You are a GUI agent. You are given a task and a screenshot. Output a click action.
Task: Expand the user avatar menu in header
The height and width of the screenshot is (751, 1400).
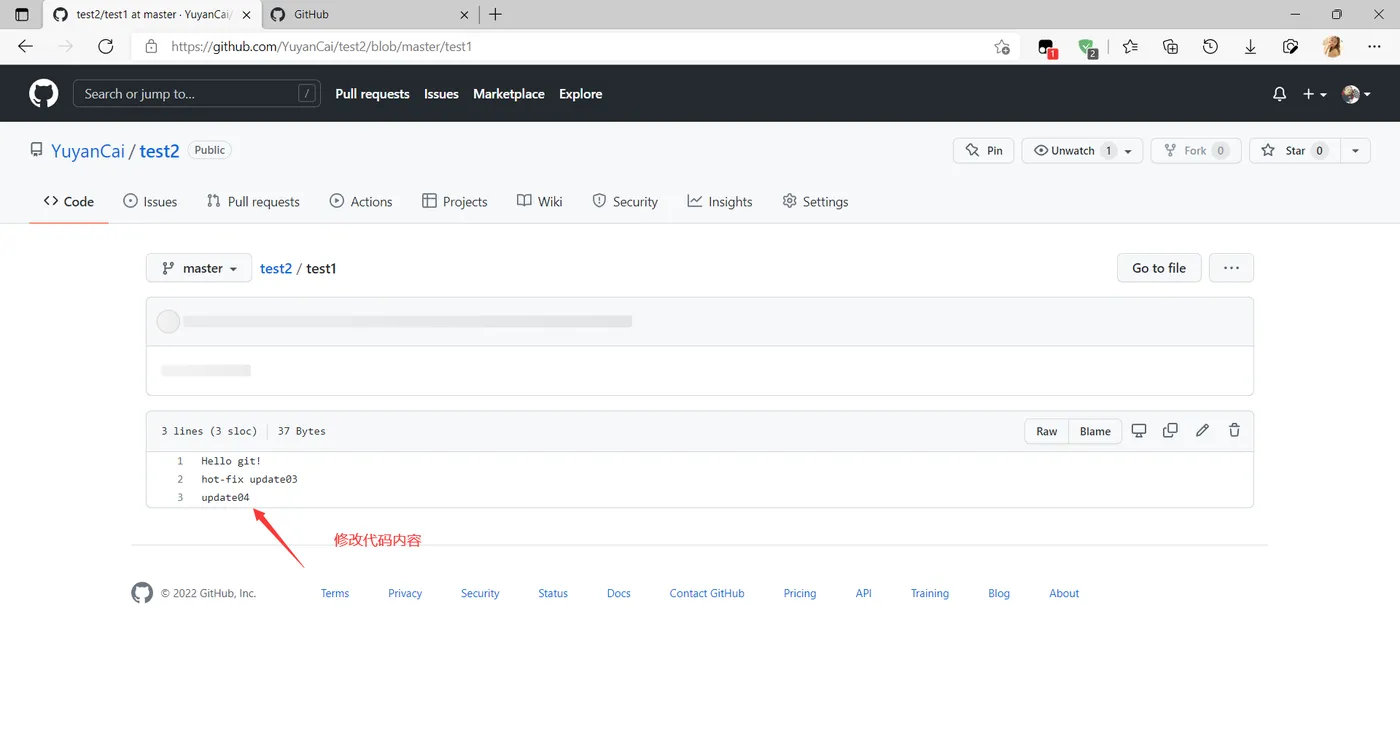click(x=1356, y=94)
